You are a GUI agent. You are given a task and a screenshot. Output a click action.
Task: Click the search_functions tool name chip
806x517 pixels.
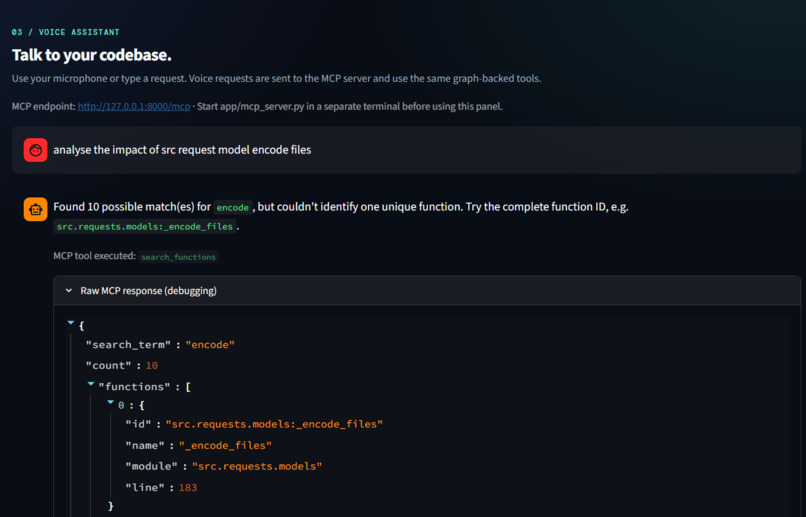tap(178, 256)
